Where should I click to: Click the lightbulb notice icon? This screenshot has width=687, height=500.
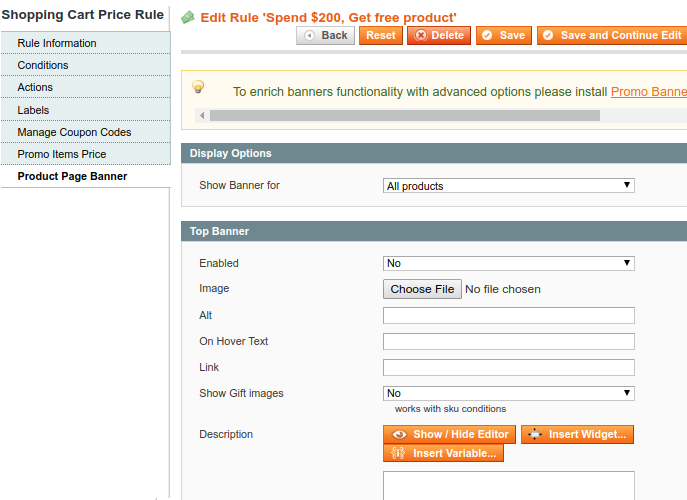tap(198, 87)
